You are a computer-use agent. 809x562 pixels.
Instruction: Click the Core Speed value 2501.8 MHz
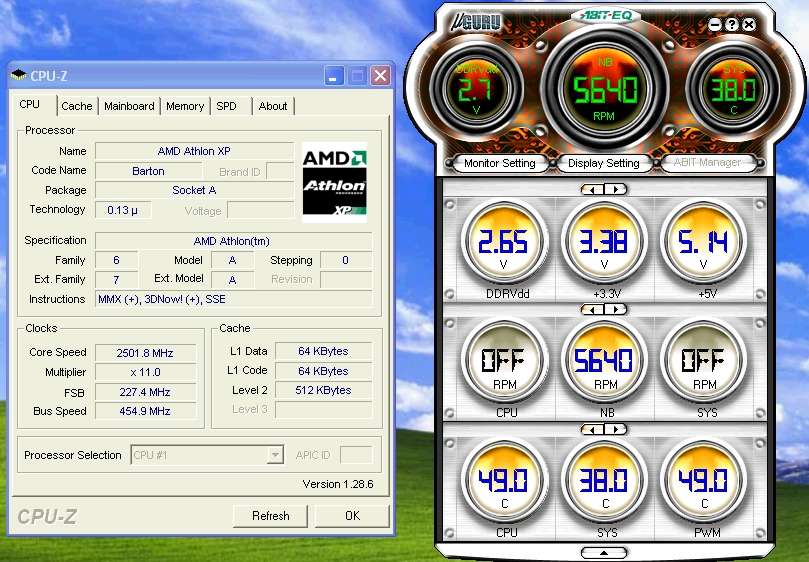point(145,353)
